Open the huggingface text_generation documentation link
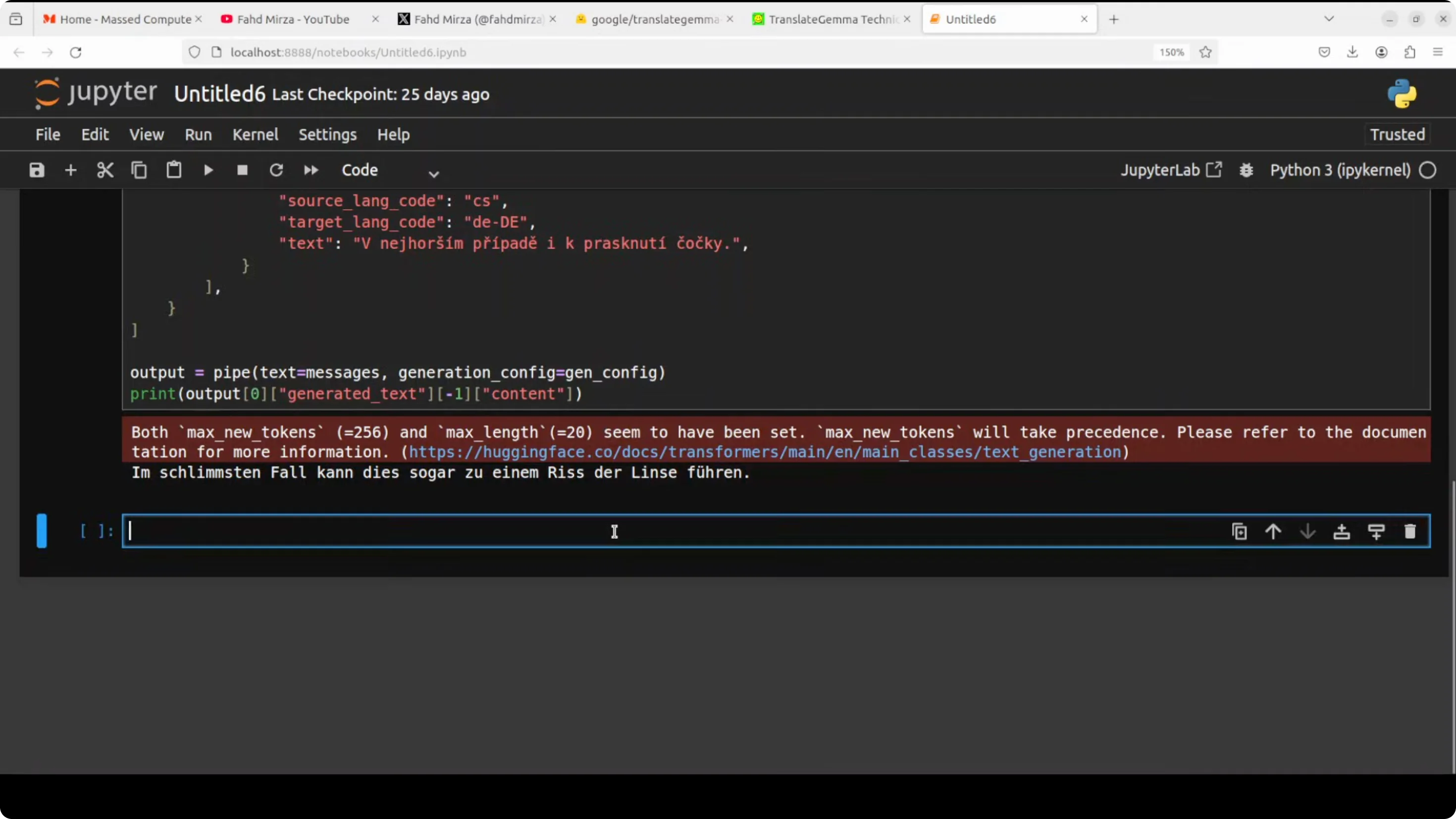 pos(765,452)
